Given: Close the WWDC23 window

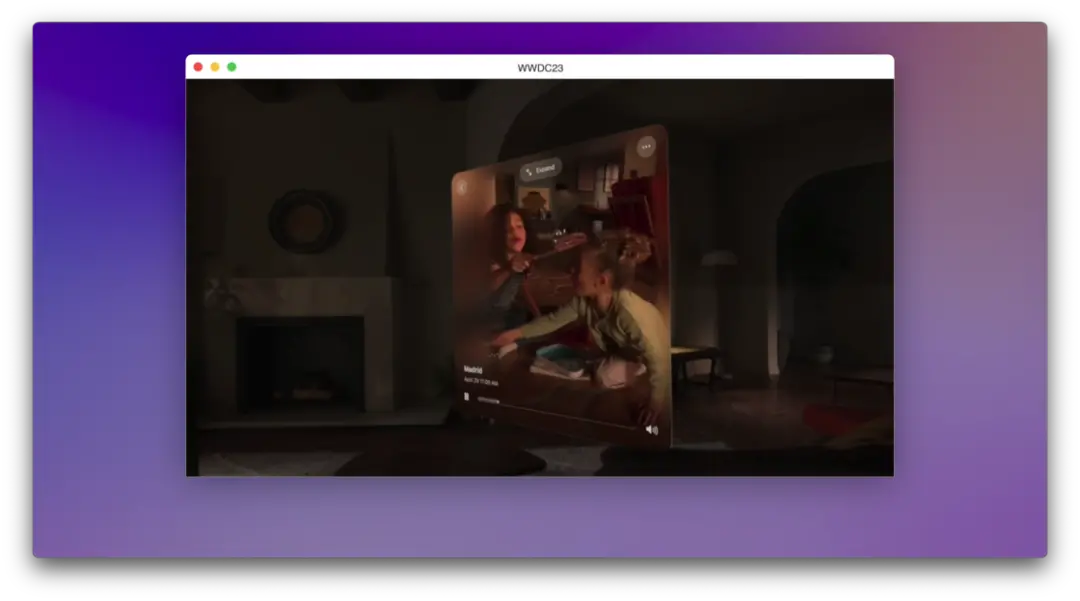Looking at the screenshot, I should coord(198,67).
